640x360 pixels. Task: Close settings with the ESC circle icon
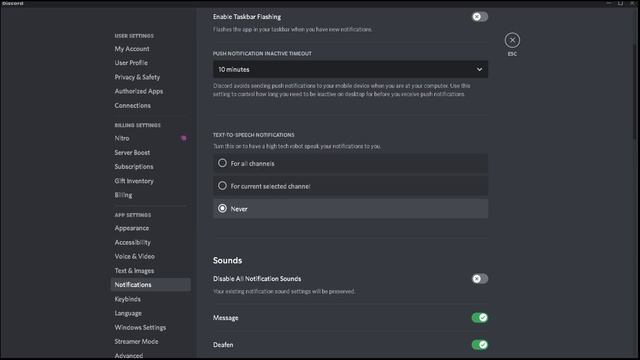(512, 40)
